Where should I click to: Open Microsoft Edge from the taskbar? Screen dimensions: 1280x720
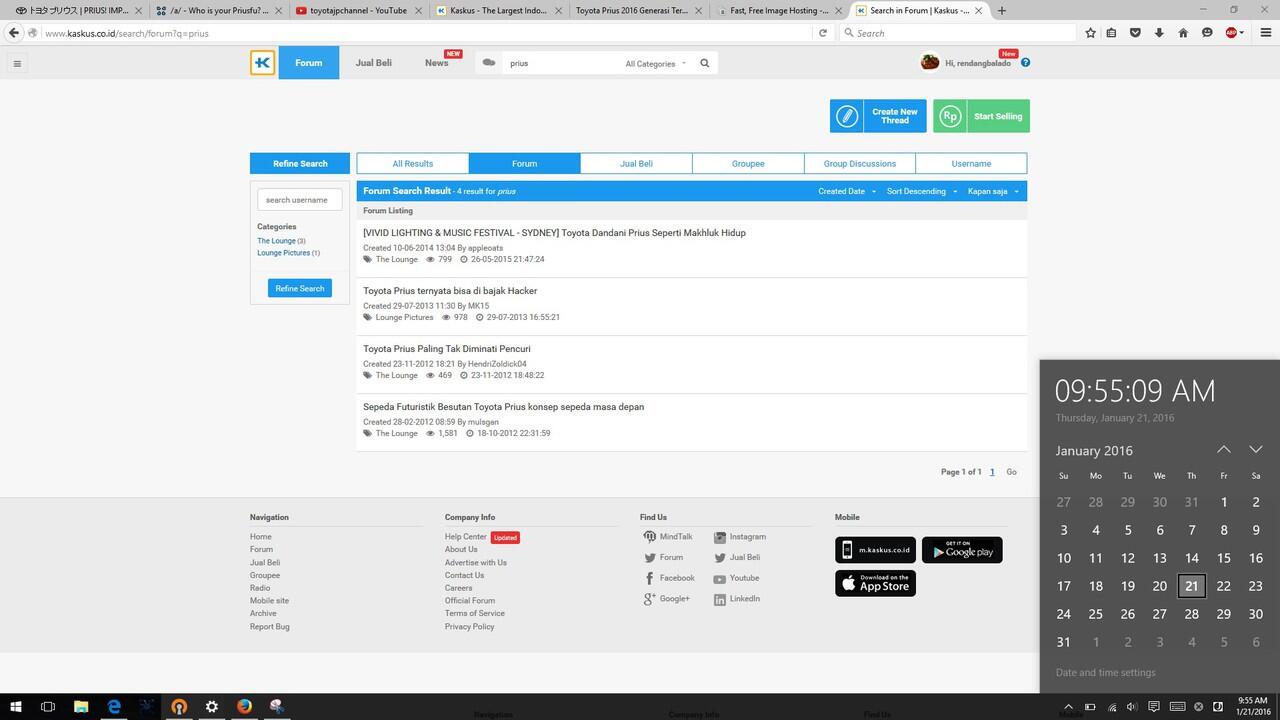(114, 706)
